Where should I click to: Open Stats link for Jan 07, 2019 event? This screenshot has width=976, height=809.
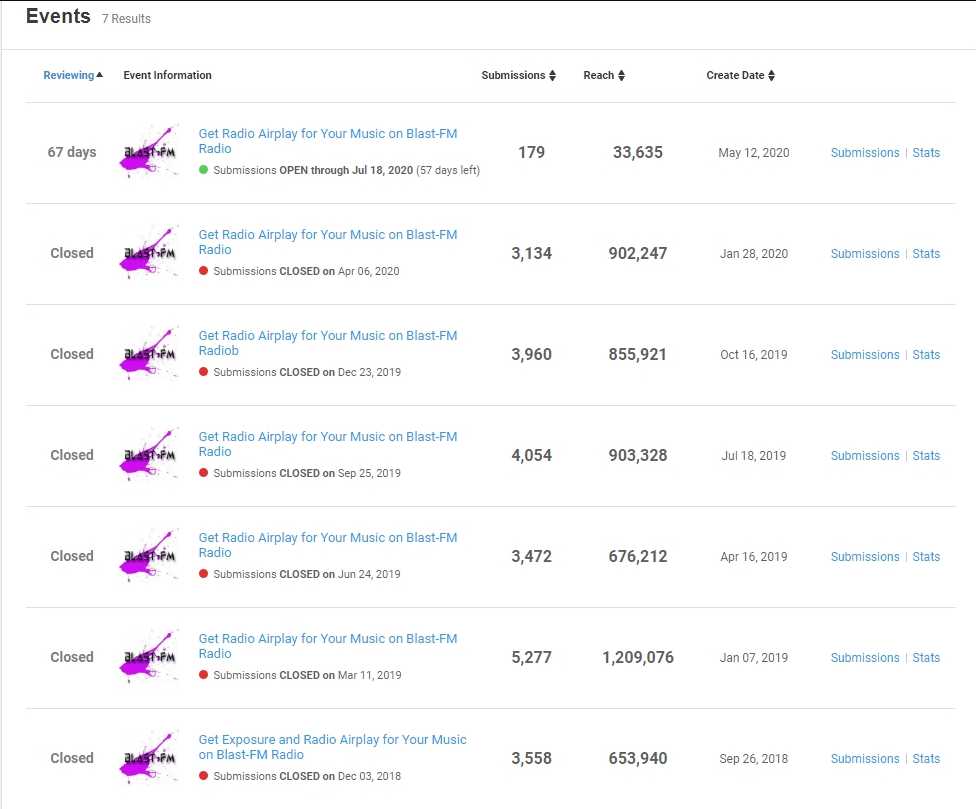click(x=926, y=657)
